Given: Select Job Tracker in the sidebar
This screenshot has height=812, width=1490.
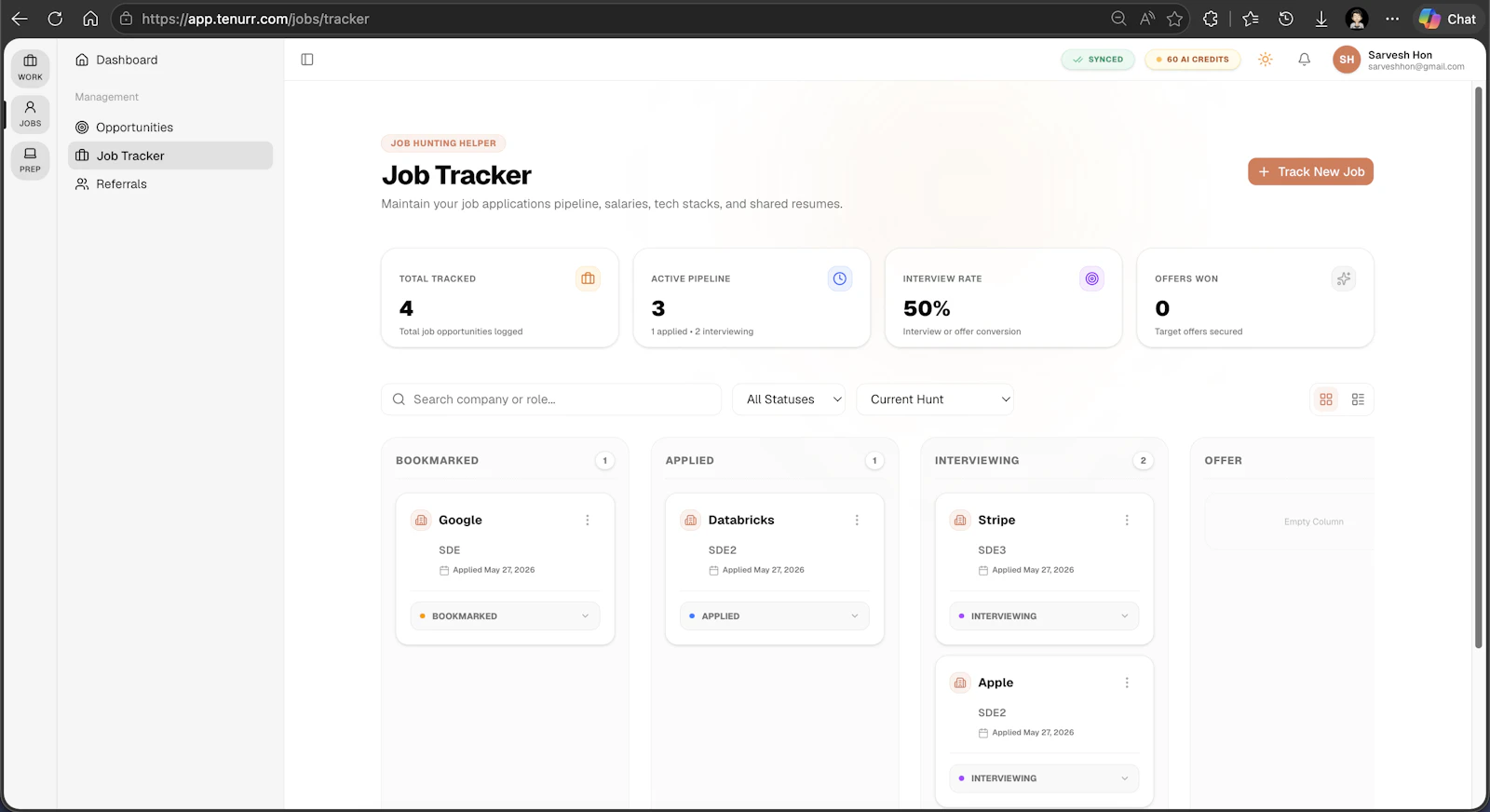Looking at the screenshot, I should pos(170,156).
